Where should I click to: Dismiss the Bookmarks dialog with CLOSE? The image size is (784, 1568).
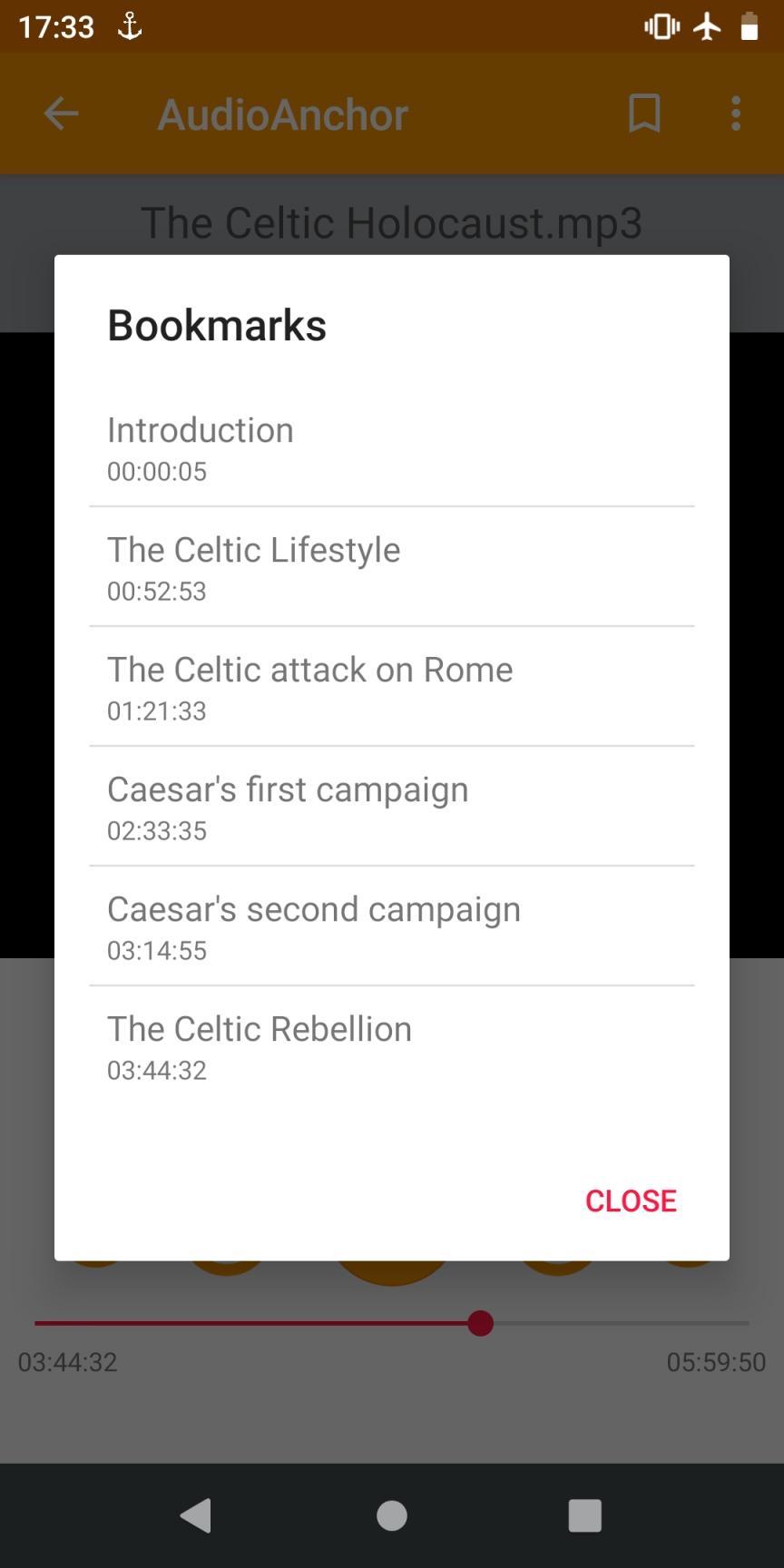pyautogui.click(x=631, y=1200)
